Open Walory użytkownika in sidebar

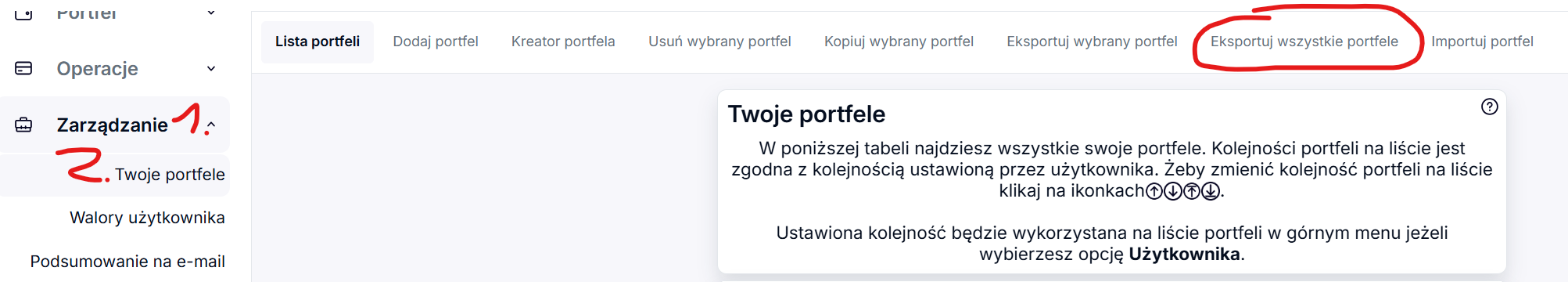147,218
